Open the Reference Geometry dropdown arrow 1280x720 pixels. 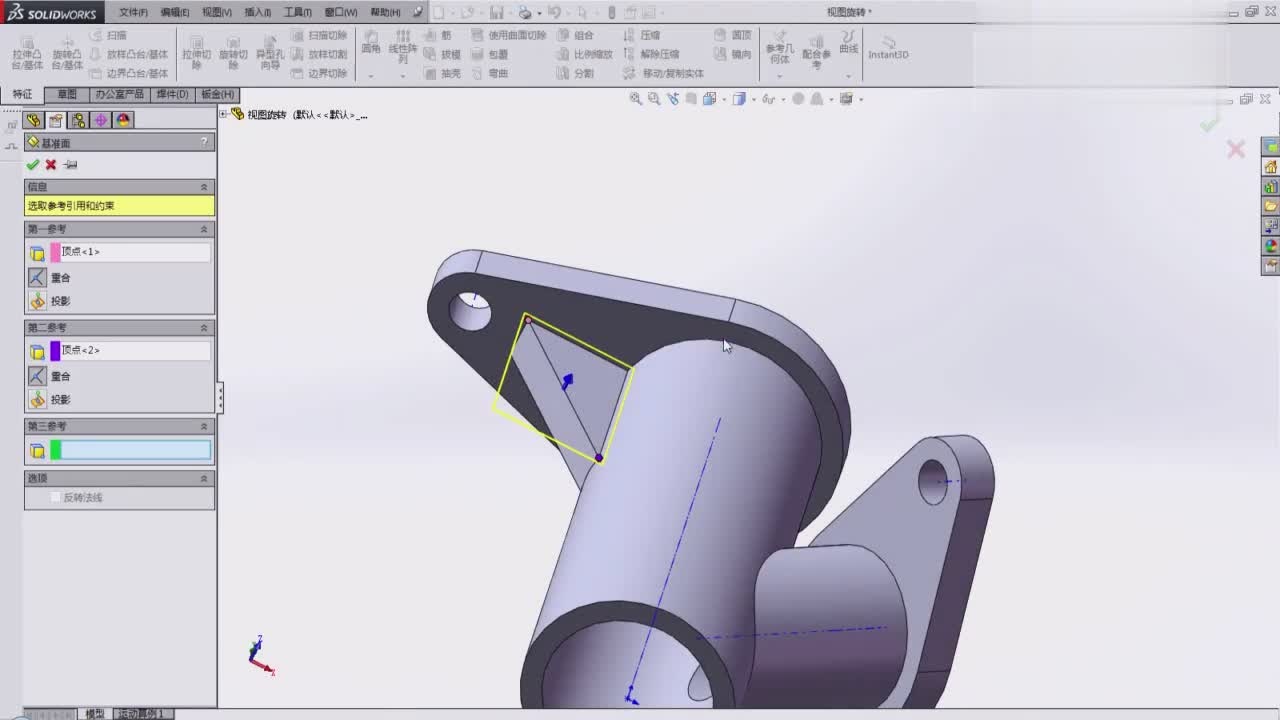pos(779,76)
